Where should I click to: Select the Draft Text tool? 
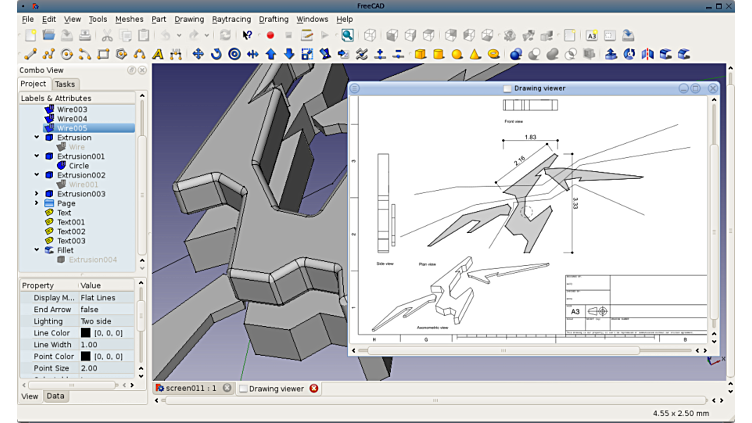click(158, 54)
